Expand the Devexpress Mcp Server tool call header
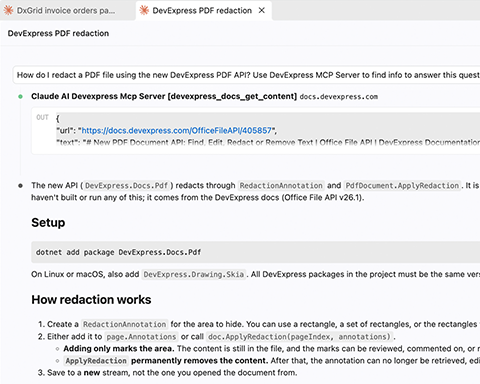Screen dimensions: 480x384 coord(164,96)
